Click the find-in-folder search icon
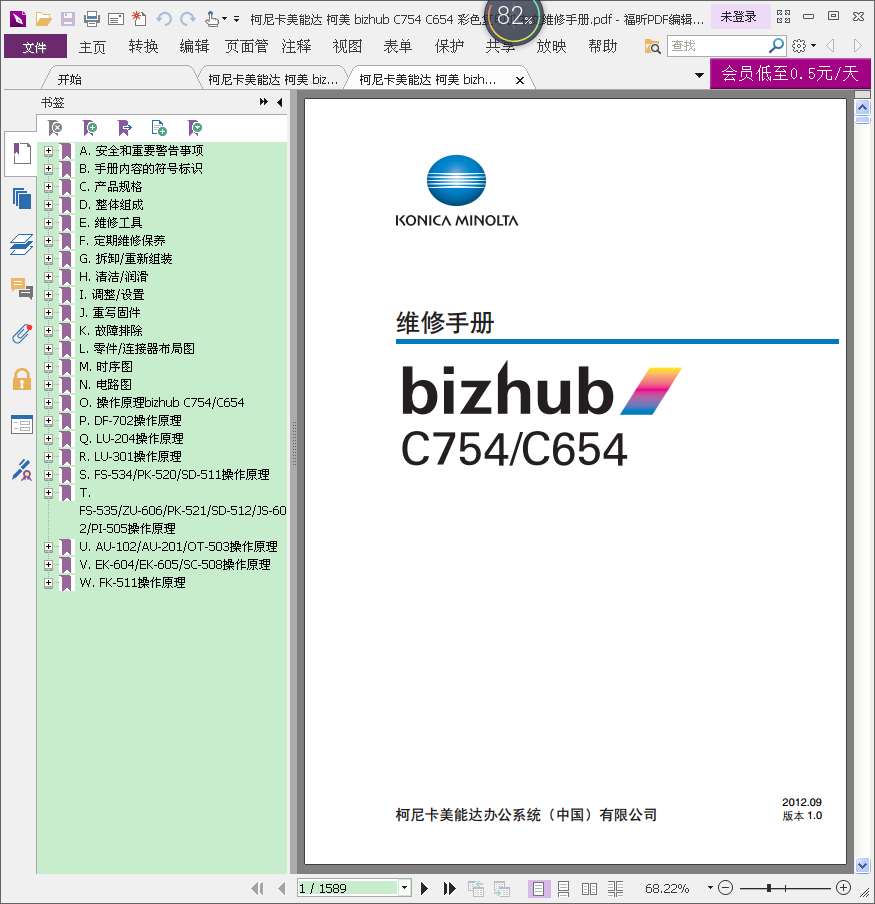This screenshot has width=875, height=904. coord(653,46)
